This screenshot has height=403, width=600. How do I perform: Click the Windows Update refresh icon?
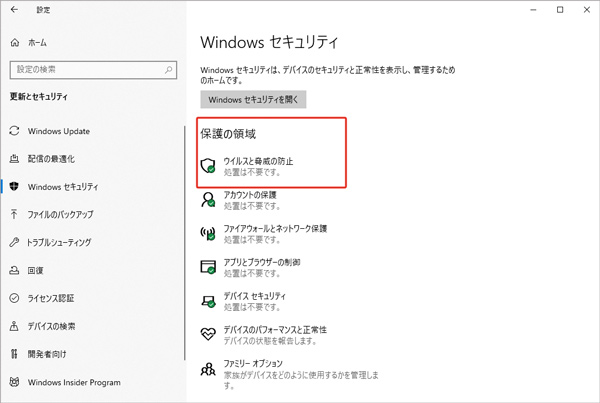(x=14, y=131)
